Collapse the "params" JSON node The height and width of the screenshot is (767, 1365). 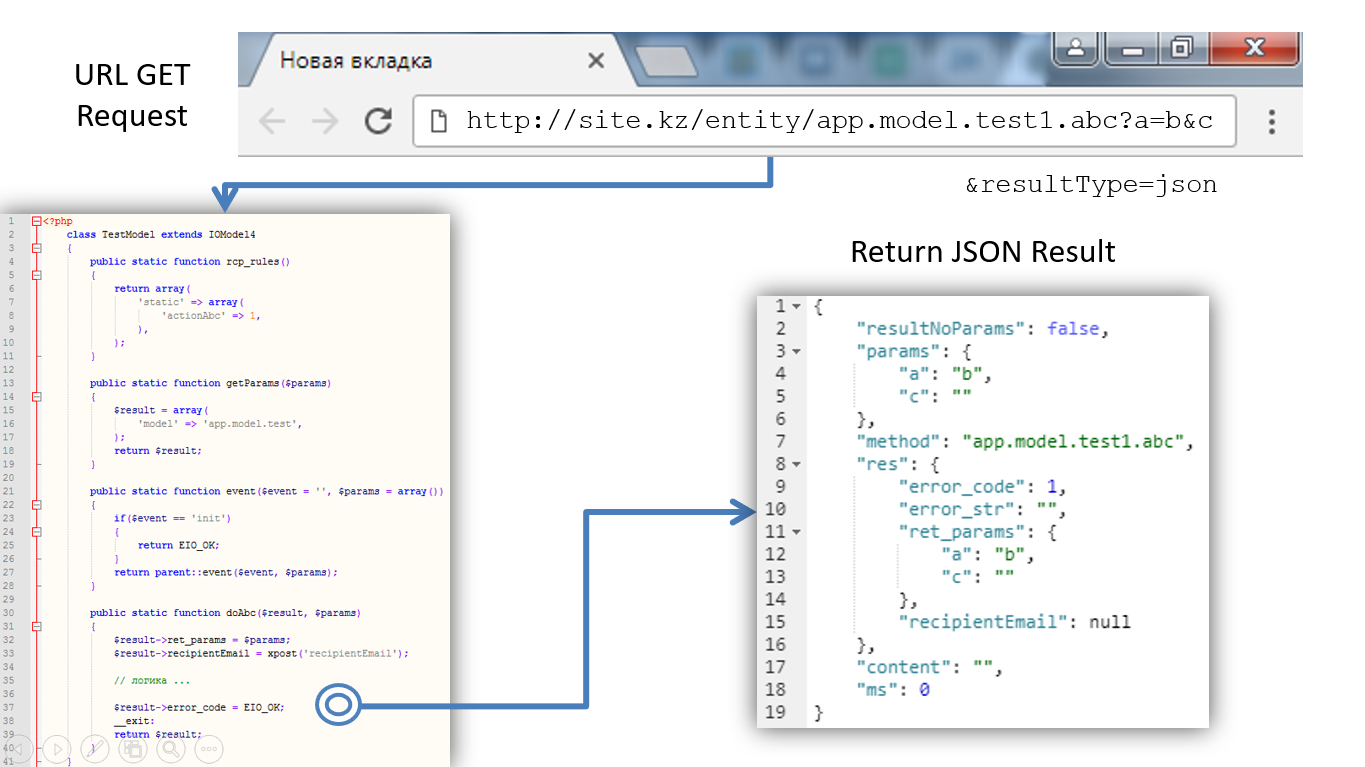tap(796, 351)
